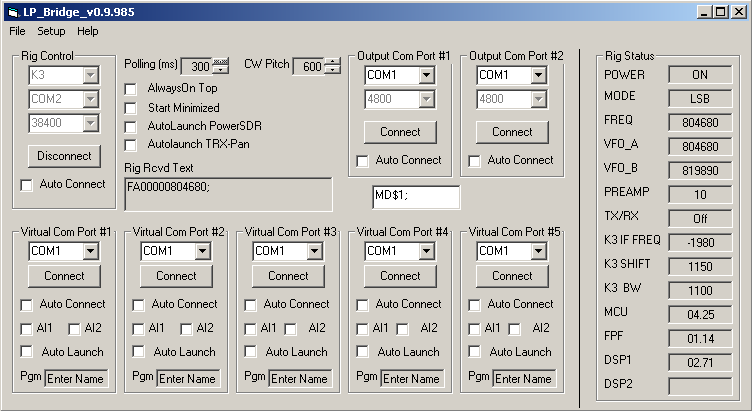
Task: Open Output Com Port #2 COM1 dropdown
Action: point(539,75)
